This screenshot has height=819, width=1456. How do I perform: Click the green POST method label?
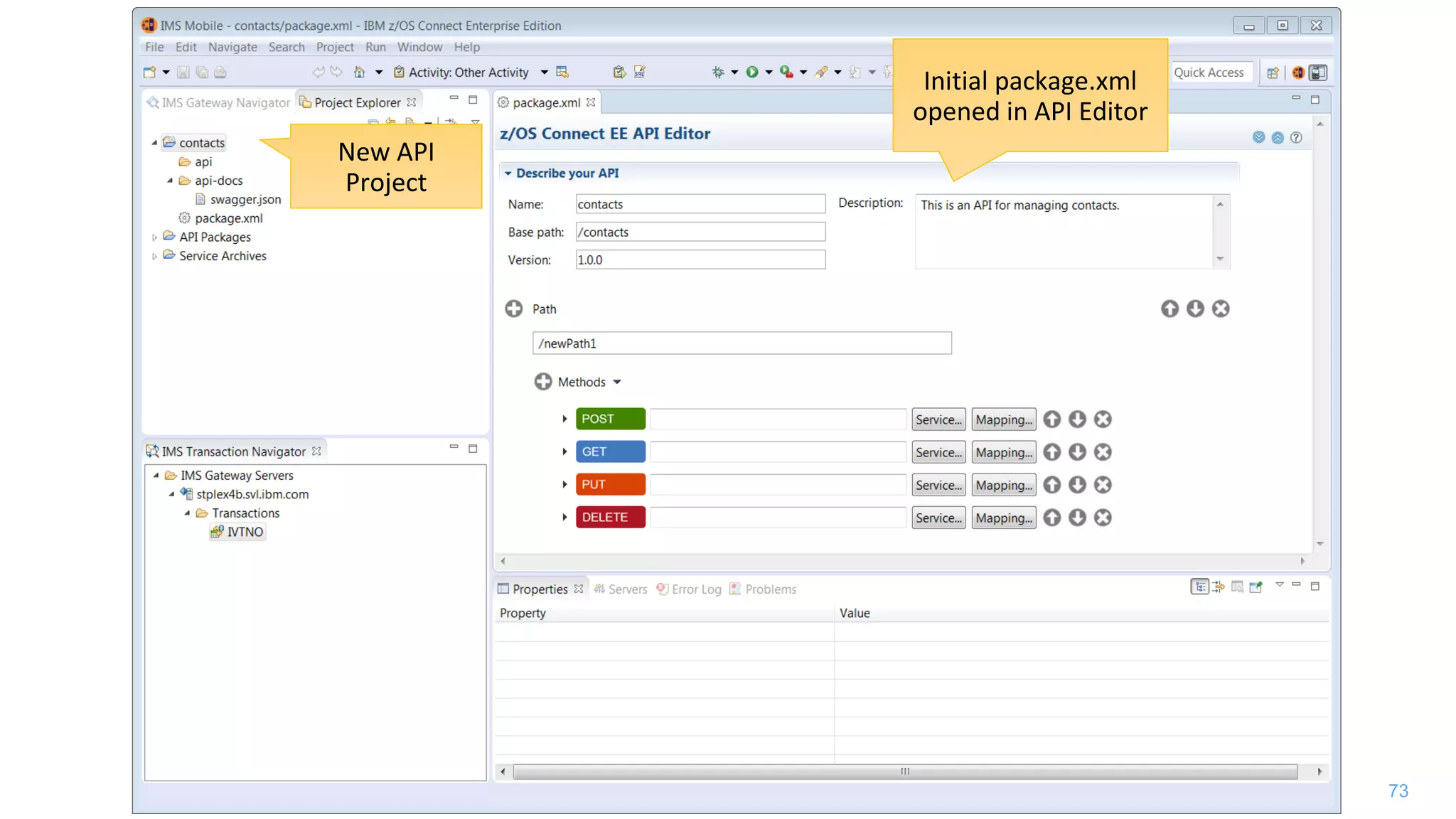[x=611, y=419]
